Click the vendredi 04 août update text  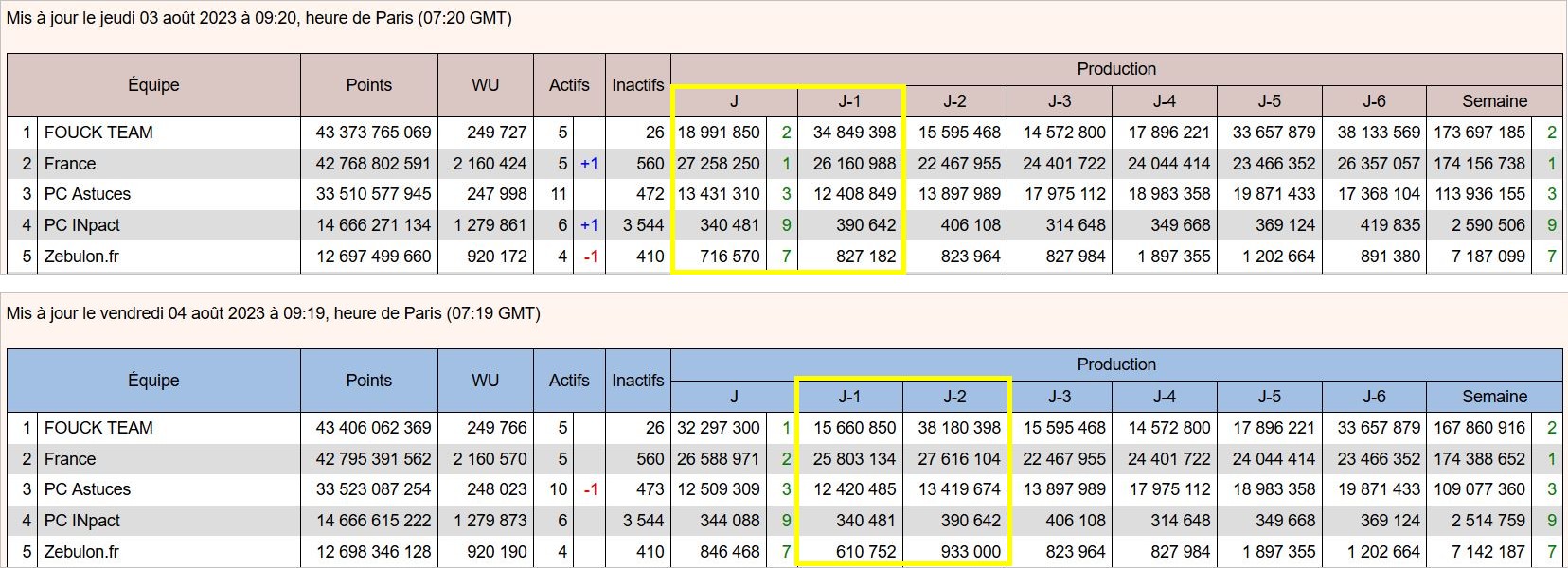pyautogui.click(x=273, y=313)
